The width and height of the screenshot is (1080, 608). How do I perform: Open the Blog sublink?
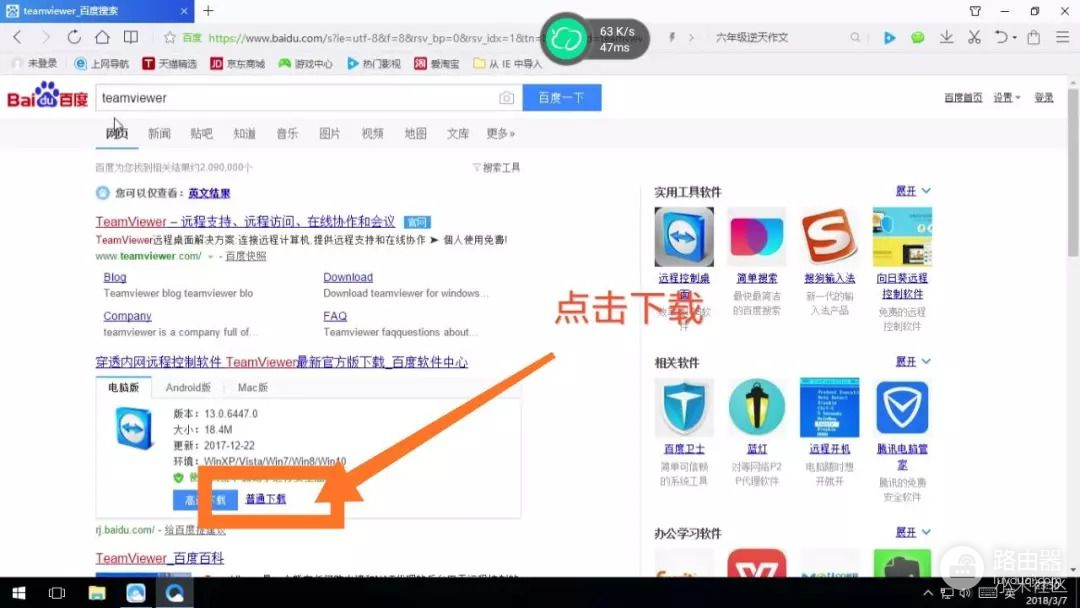[114, 277]
